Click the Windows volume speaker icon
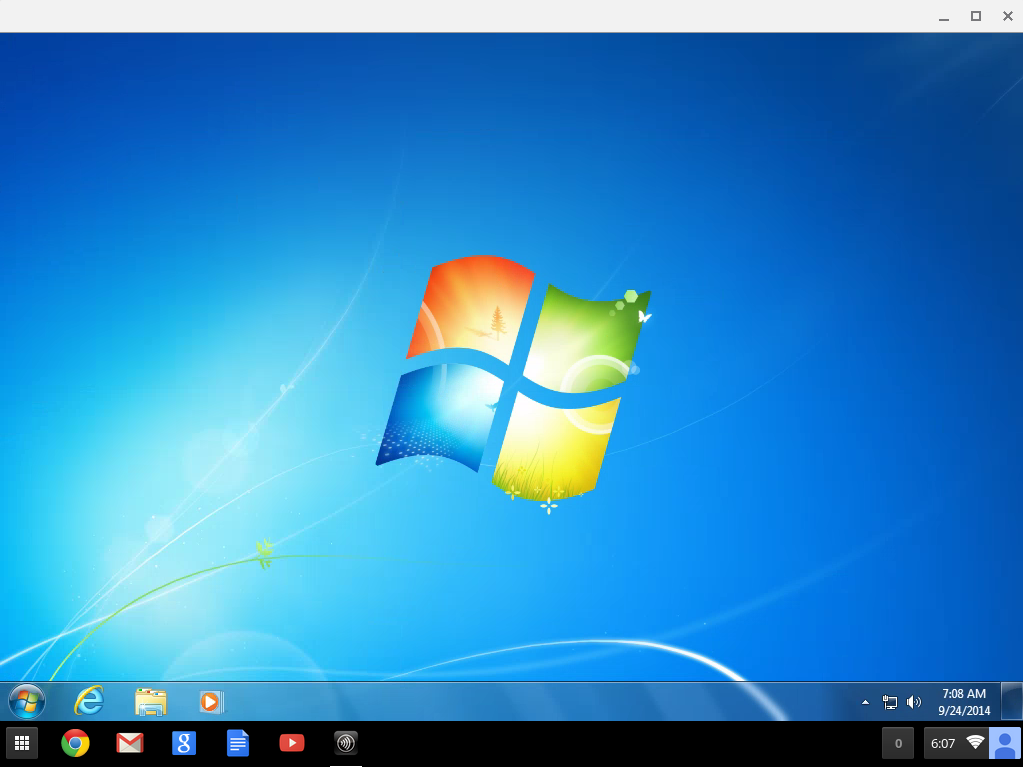Screen dimensions: 1023x767 (913, 703)
